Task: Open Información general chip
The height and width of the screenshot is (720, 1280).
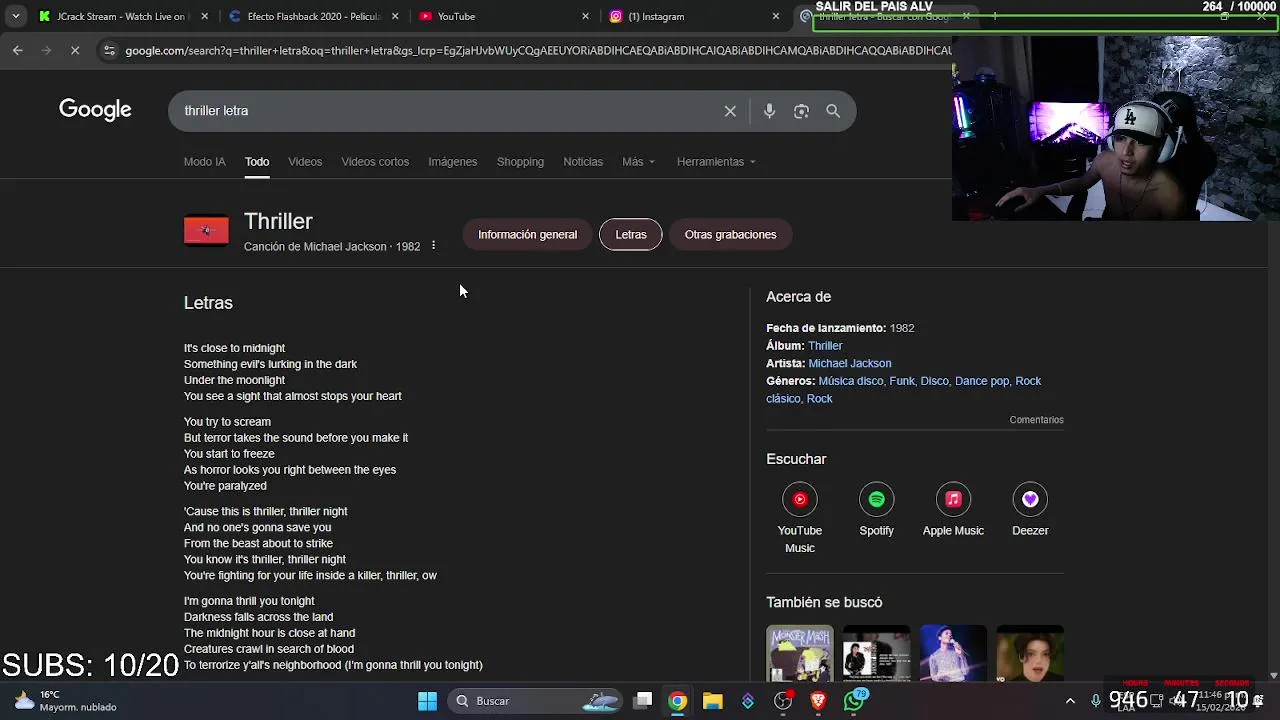Action: 527,235
